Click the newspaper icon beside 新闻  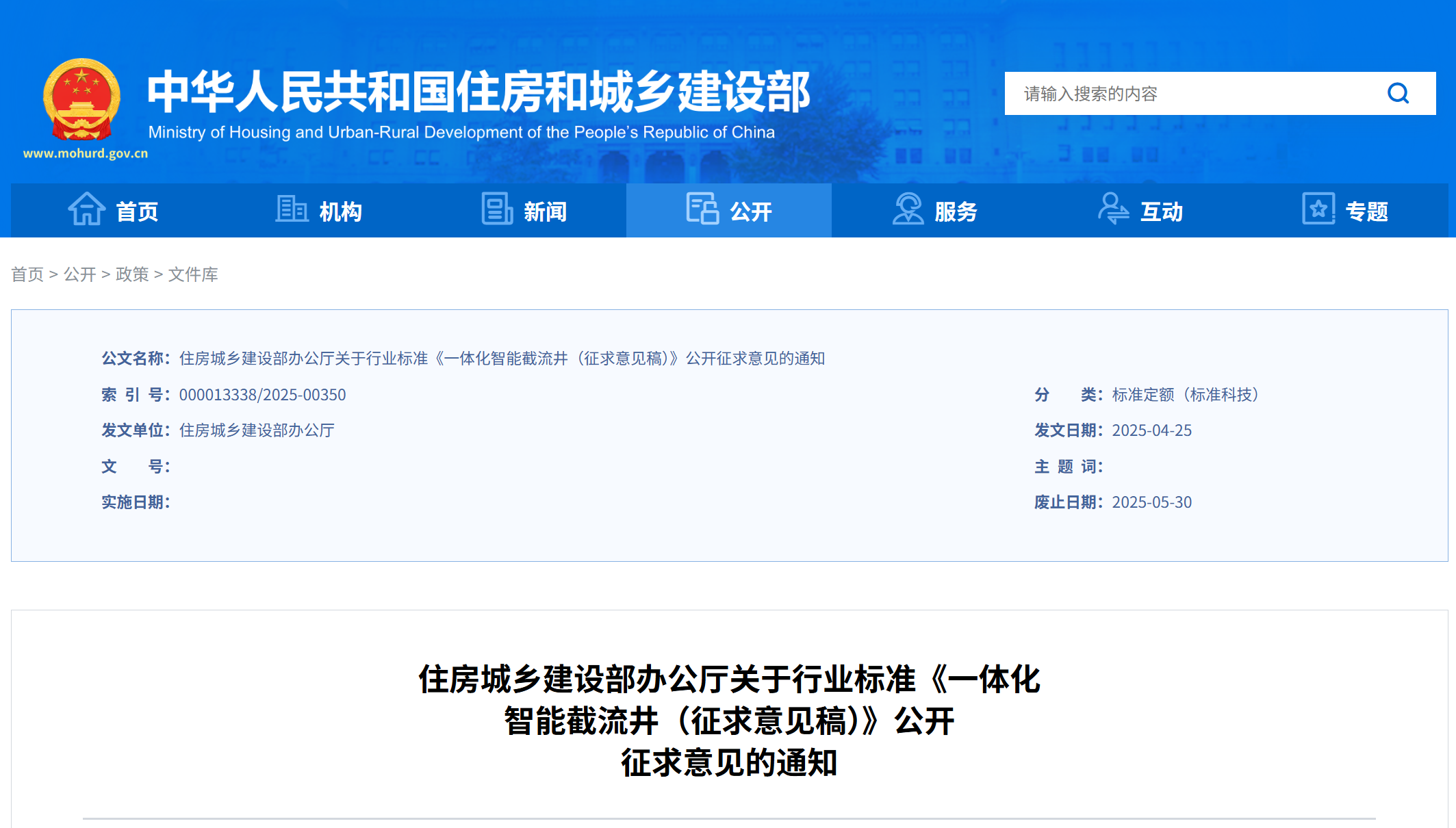click(497, 209)
